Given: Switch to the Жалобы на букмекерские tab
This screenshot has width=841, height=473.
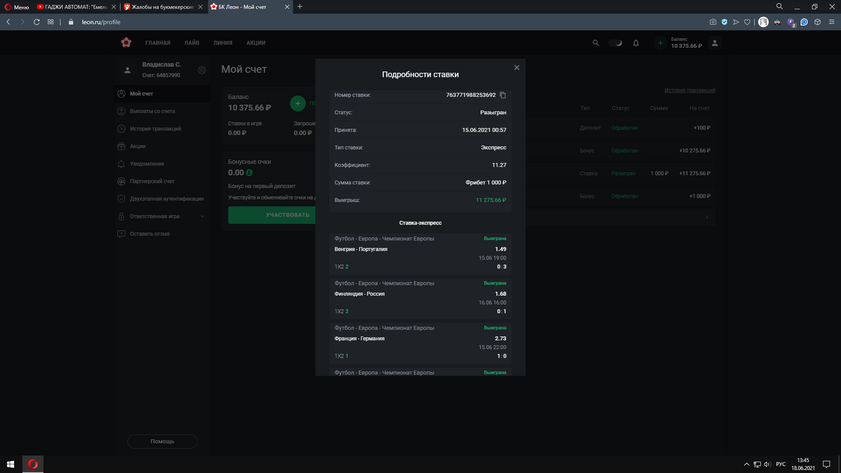Looking at the screenshot, I should (163, 7).
